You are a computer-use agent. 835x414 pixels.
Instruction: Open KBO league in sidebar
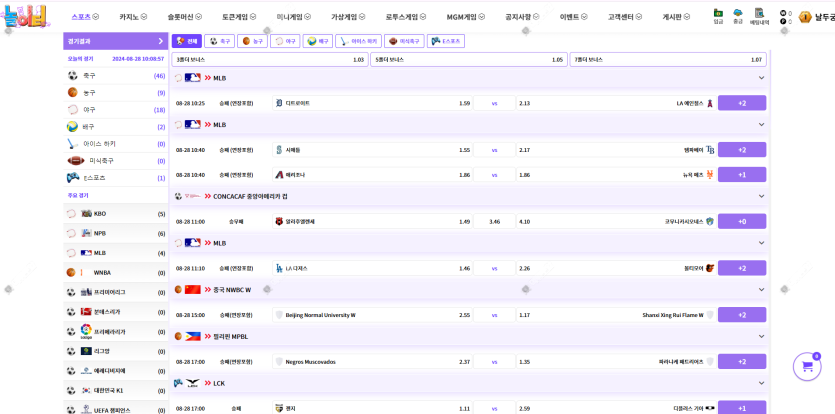coord(116,214)
